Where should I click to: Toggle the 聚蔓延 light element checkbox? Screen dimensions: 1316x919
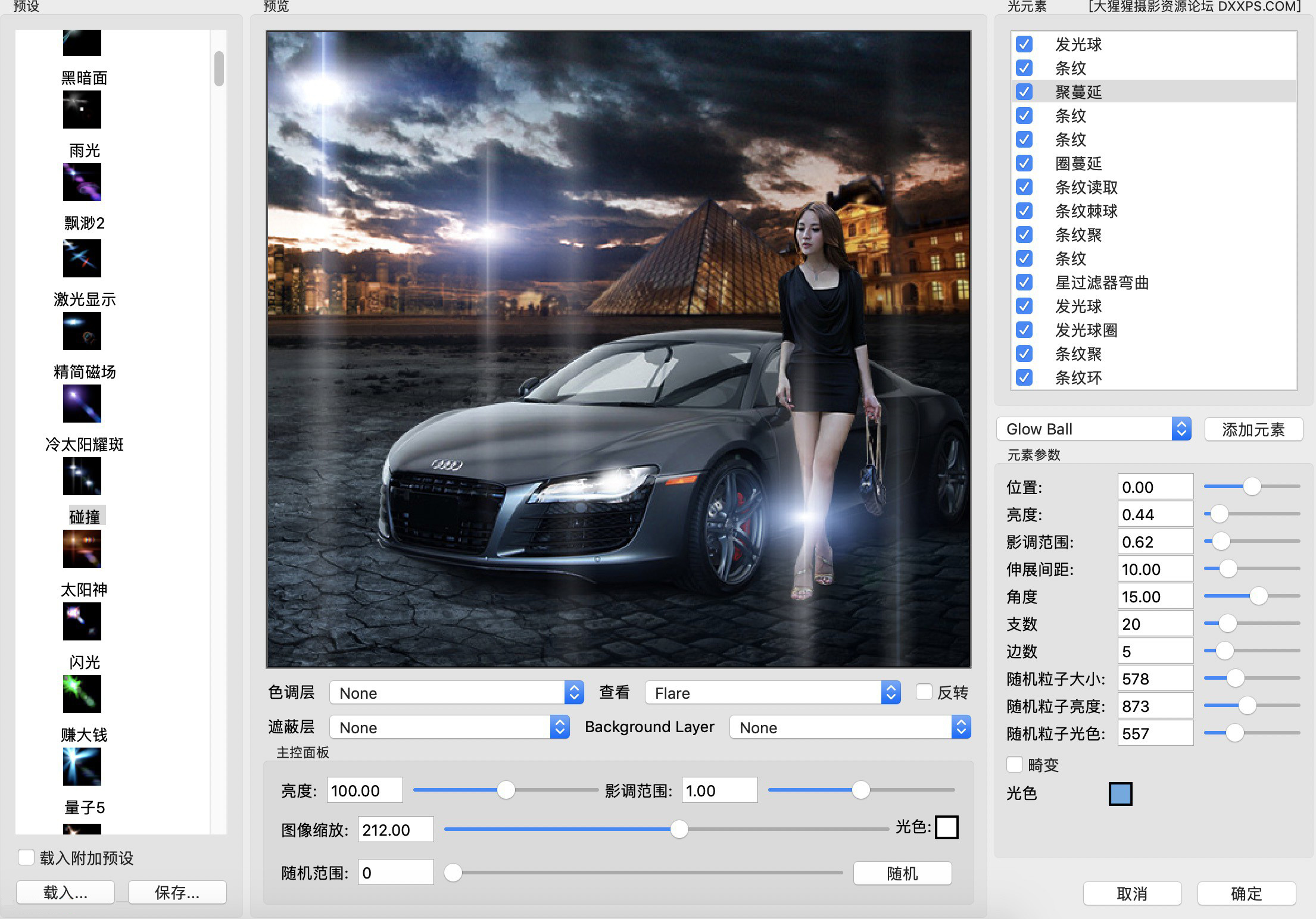[1026, 91]
